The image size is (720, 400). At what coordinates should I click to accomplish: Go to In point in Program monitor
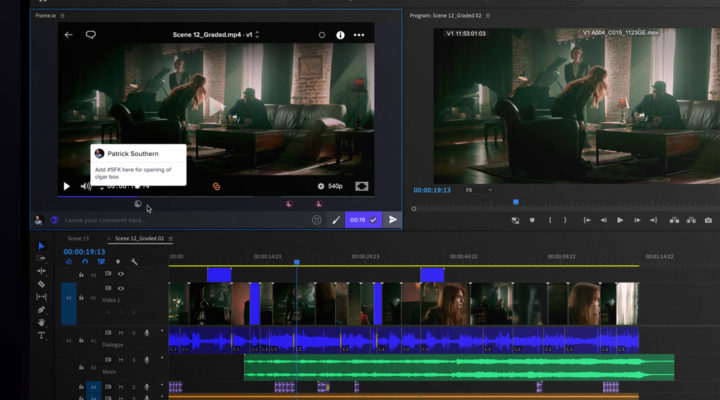pos(587,220)
